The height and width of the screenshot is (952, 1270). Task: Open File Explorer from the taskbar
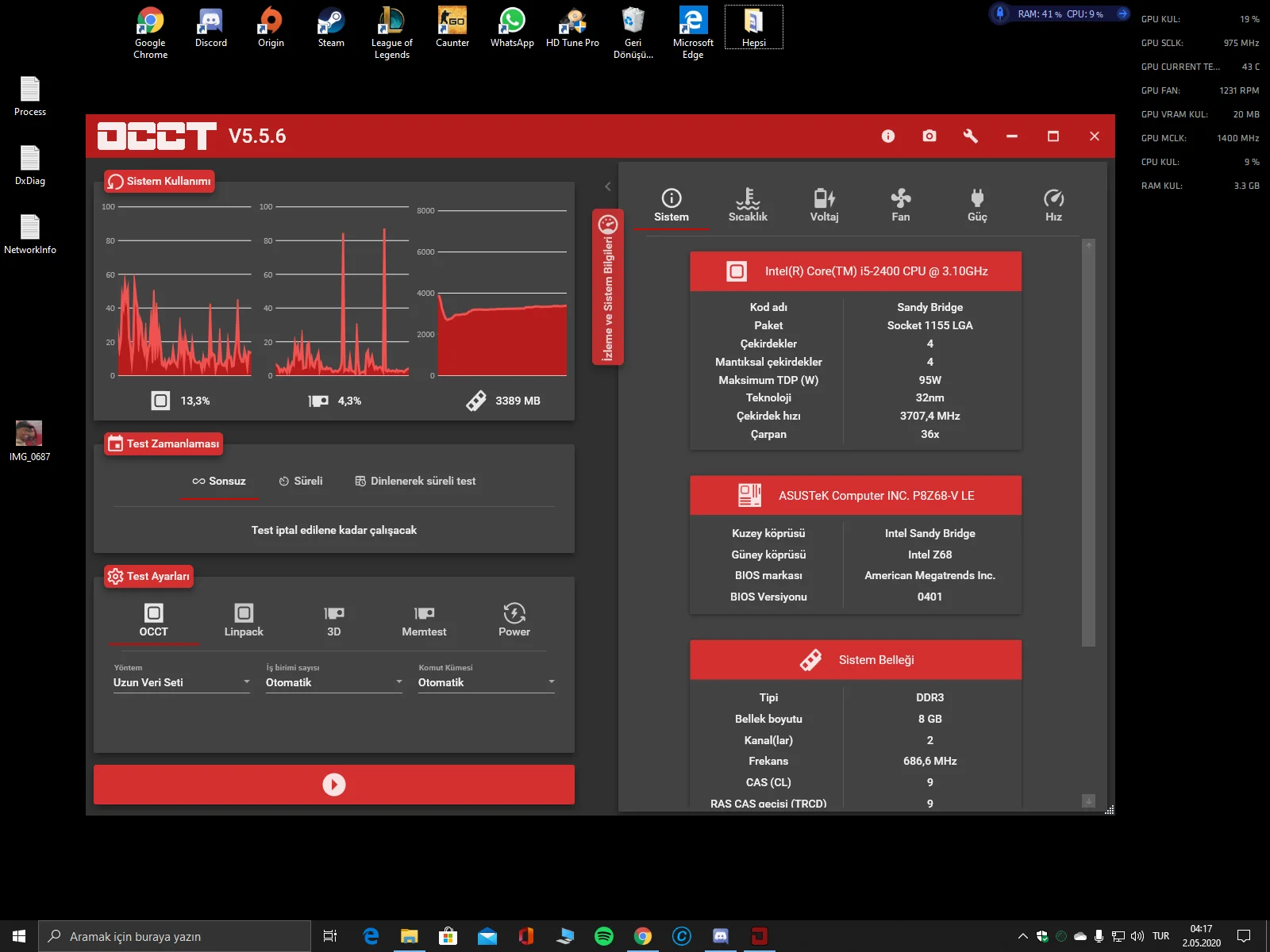click(x=409, y=936)
